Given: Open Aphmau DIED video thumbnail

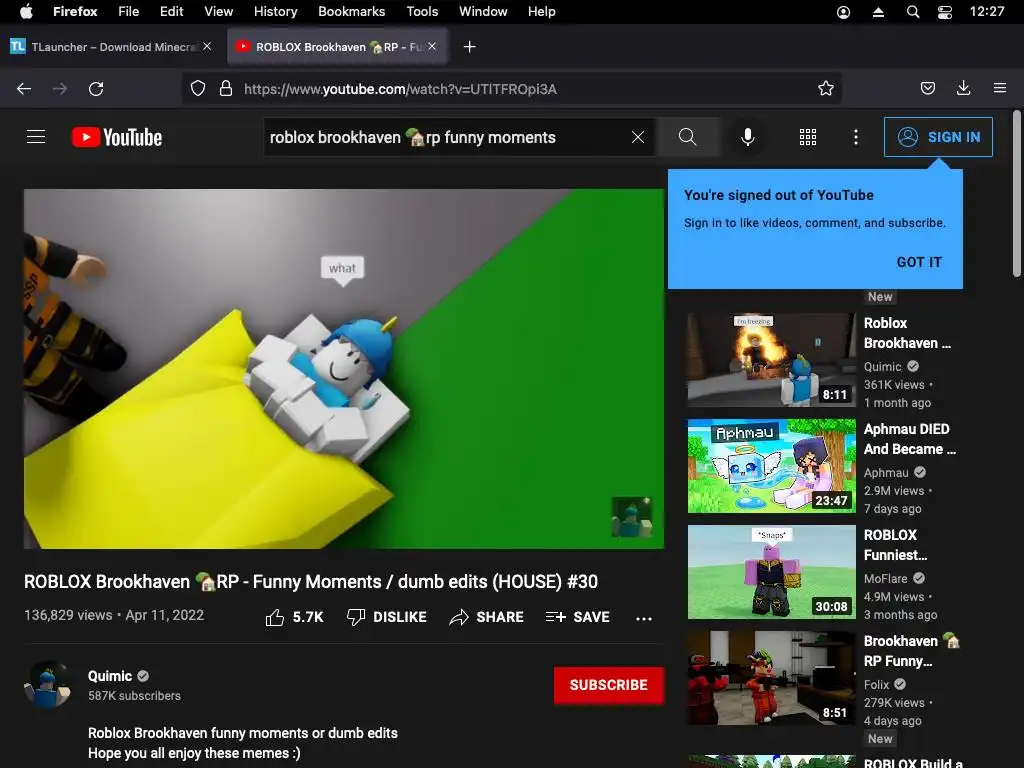Looking at the screenshot, I should (x=771, y=466).
